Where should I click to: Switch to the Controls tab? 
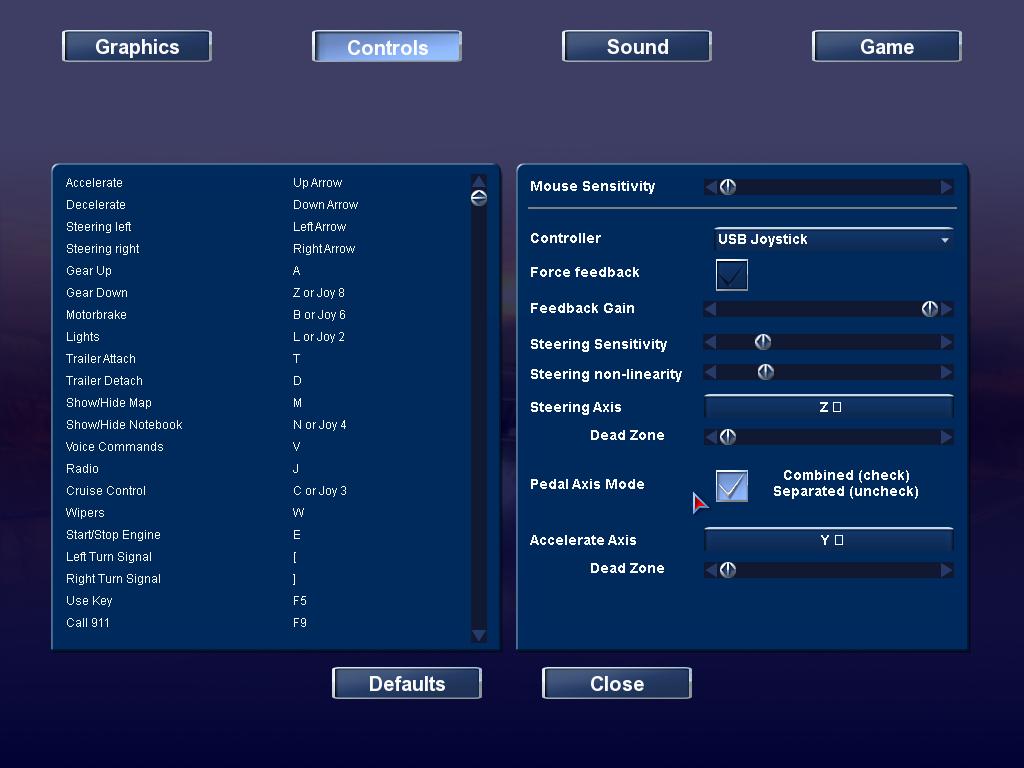387,46
